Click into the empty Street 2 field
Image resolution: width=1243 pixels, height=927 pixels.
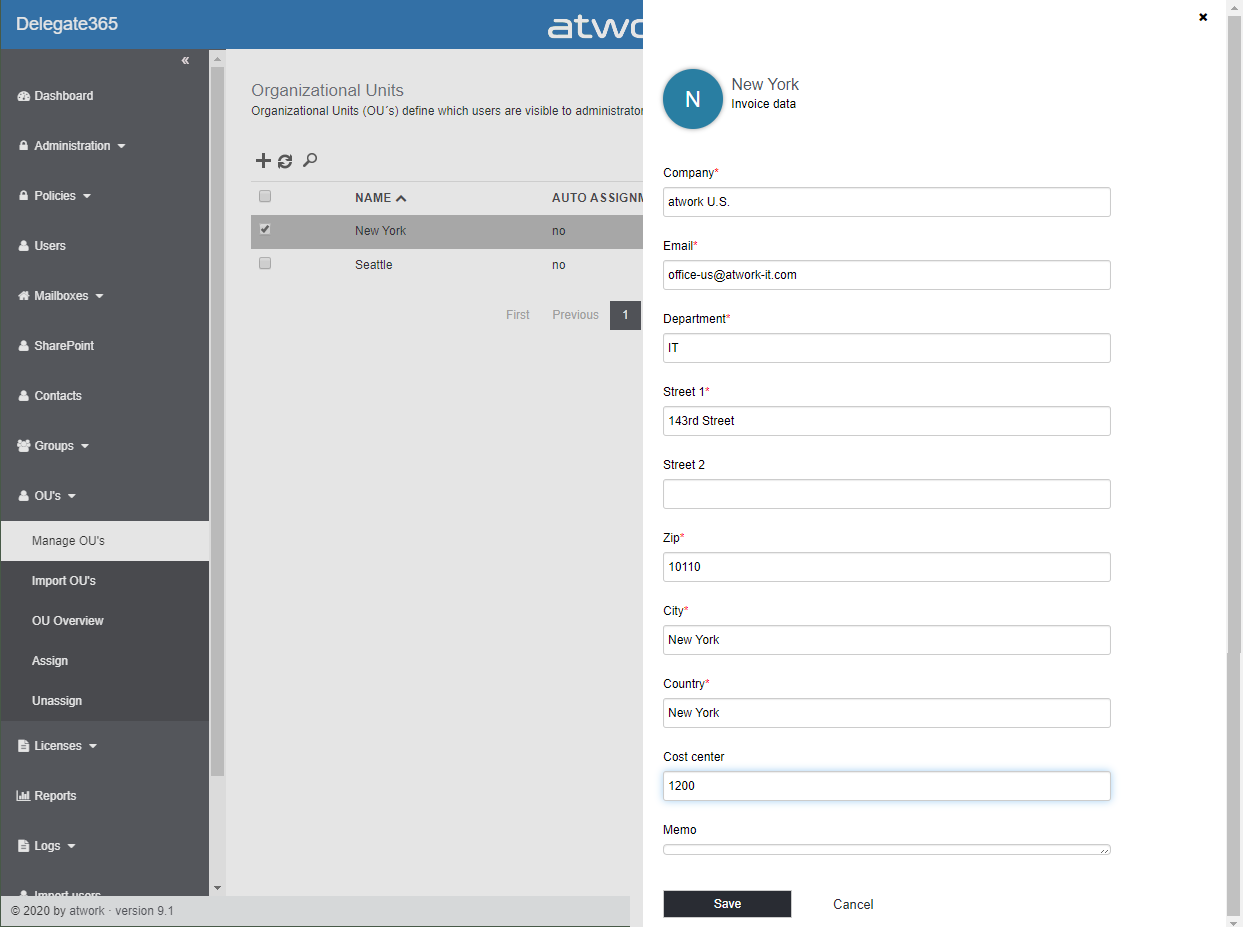click(887, 494)
